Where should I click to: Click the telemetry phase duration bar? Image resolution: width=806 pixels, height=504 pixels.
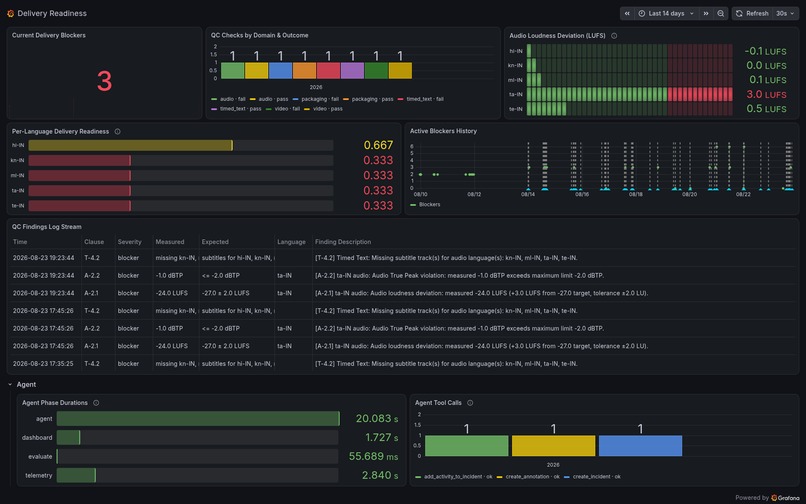(x=198, y=475)
